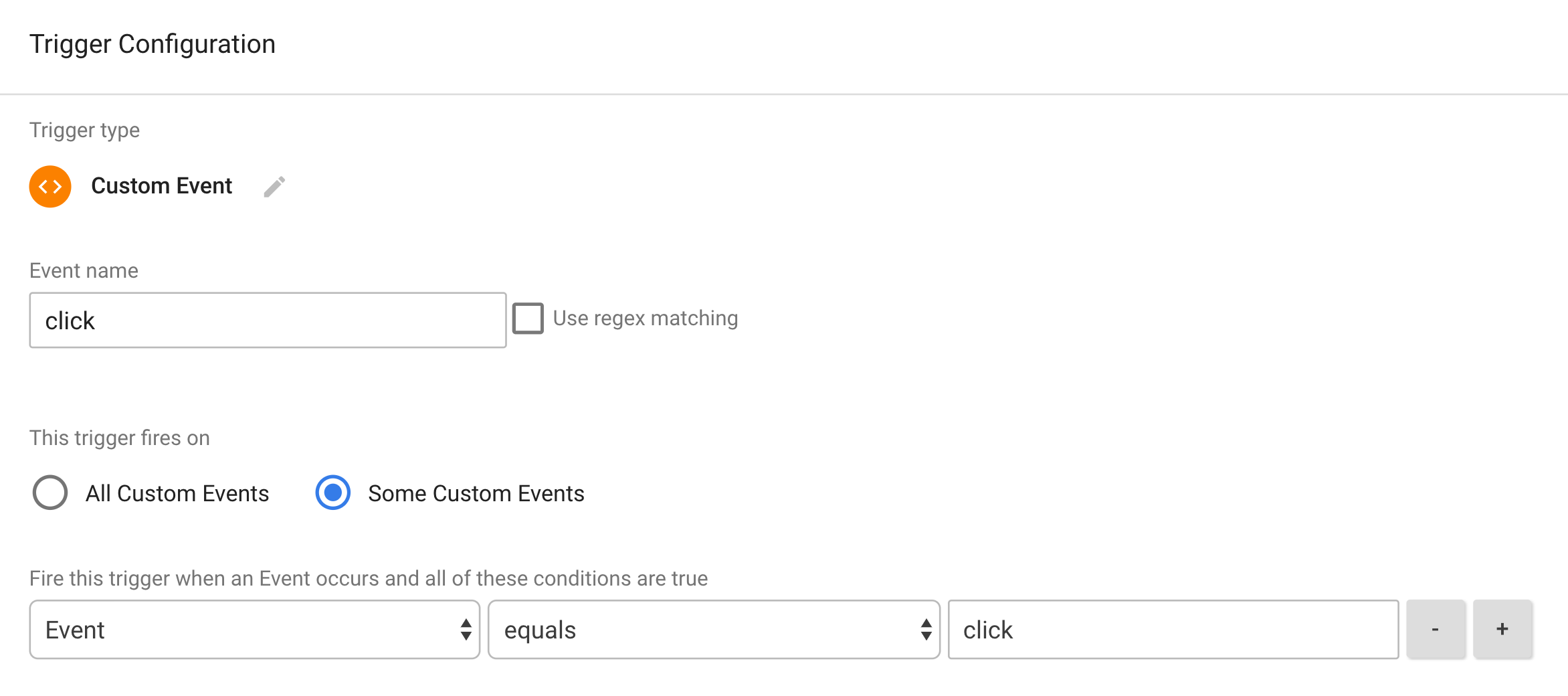Viewport: 1568px width, 696px height.
Task: Edit trigger type via pencil icon
Action: 274,187
